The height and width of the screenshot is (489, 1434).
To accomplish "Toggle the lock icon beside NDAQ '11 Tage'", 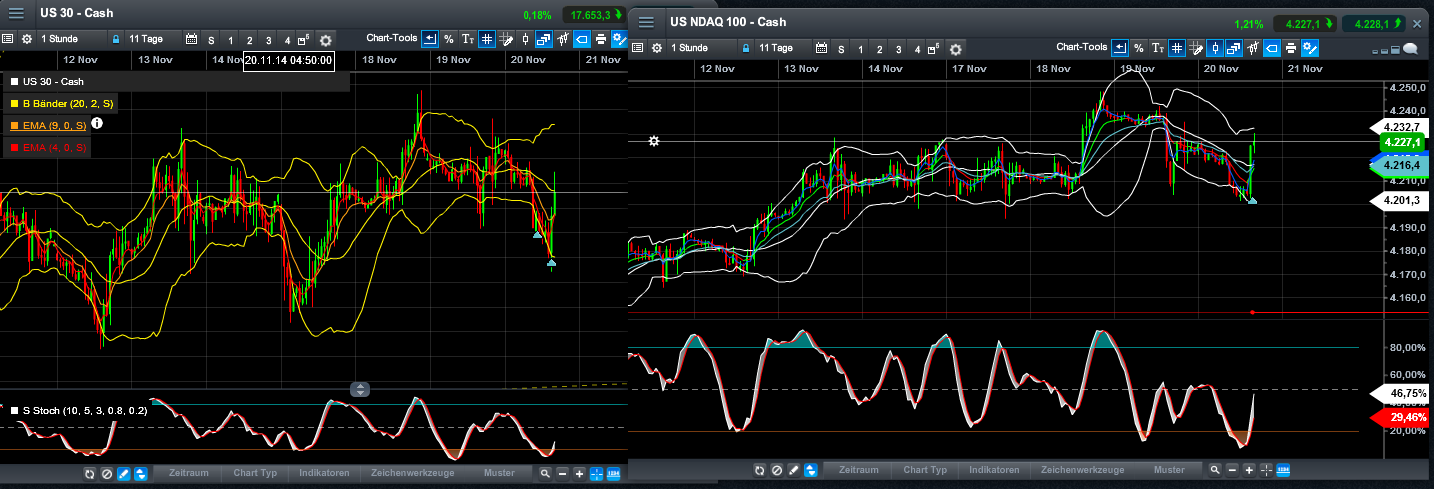I will point(746,47).
